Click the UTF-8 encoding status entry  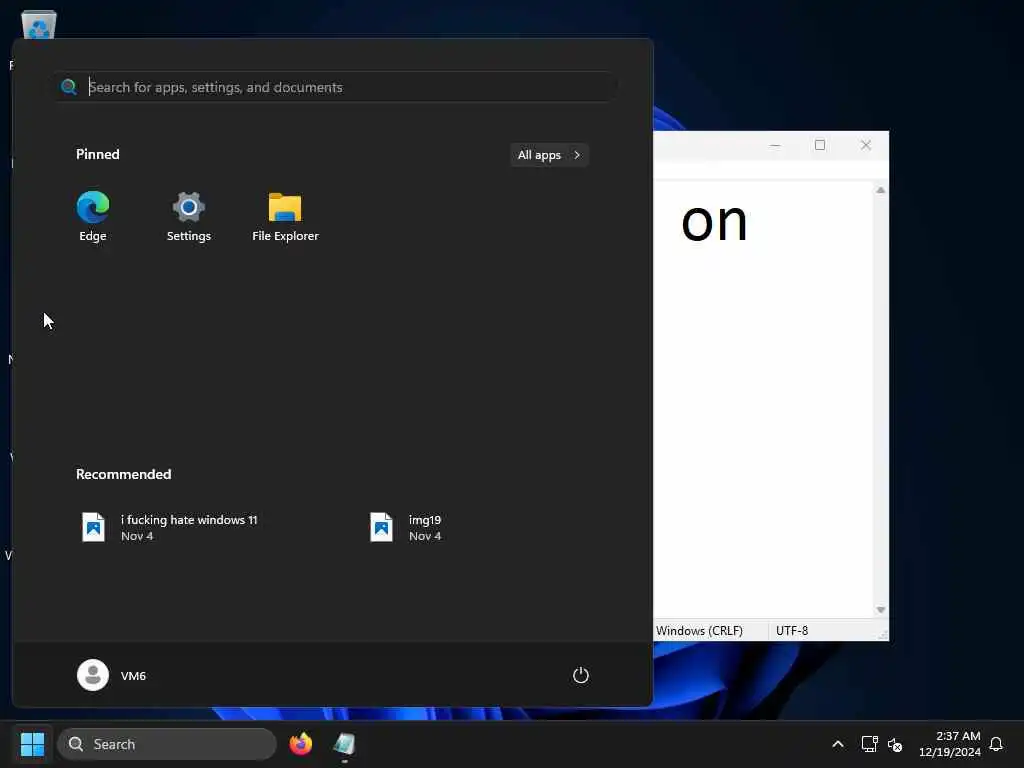(792, 631)
